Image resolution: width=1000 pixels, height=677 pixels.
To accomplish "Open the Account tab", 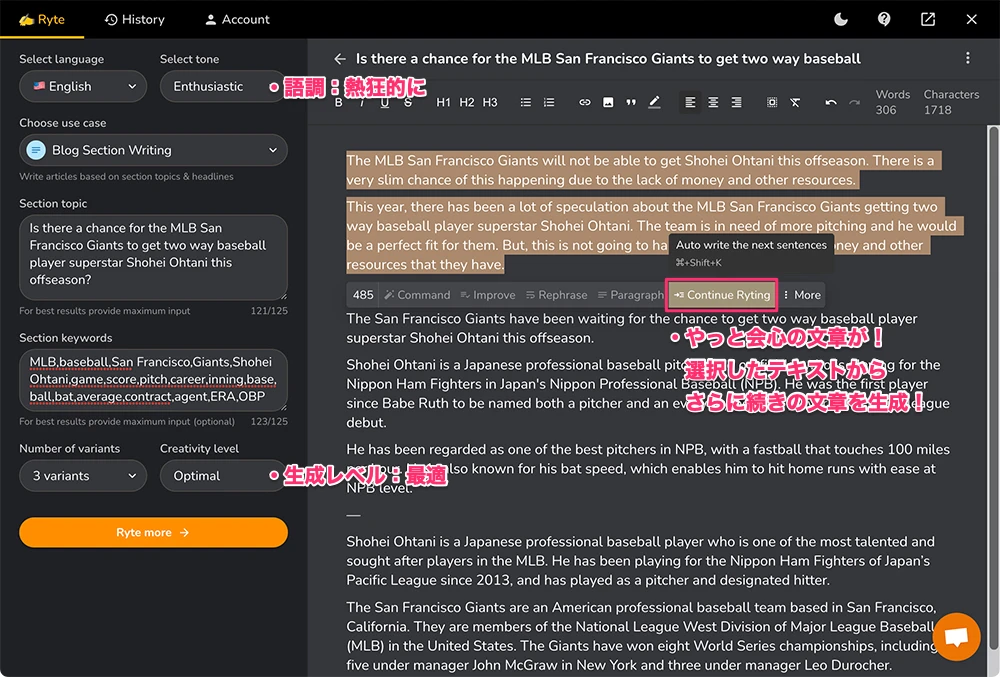I will pyautogui.click(x=237, y=19).
